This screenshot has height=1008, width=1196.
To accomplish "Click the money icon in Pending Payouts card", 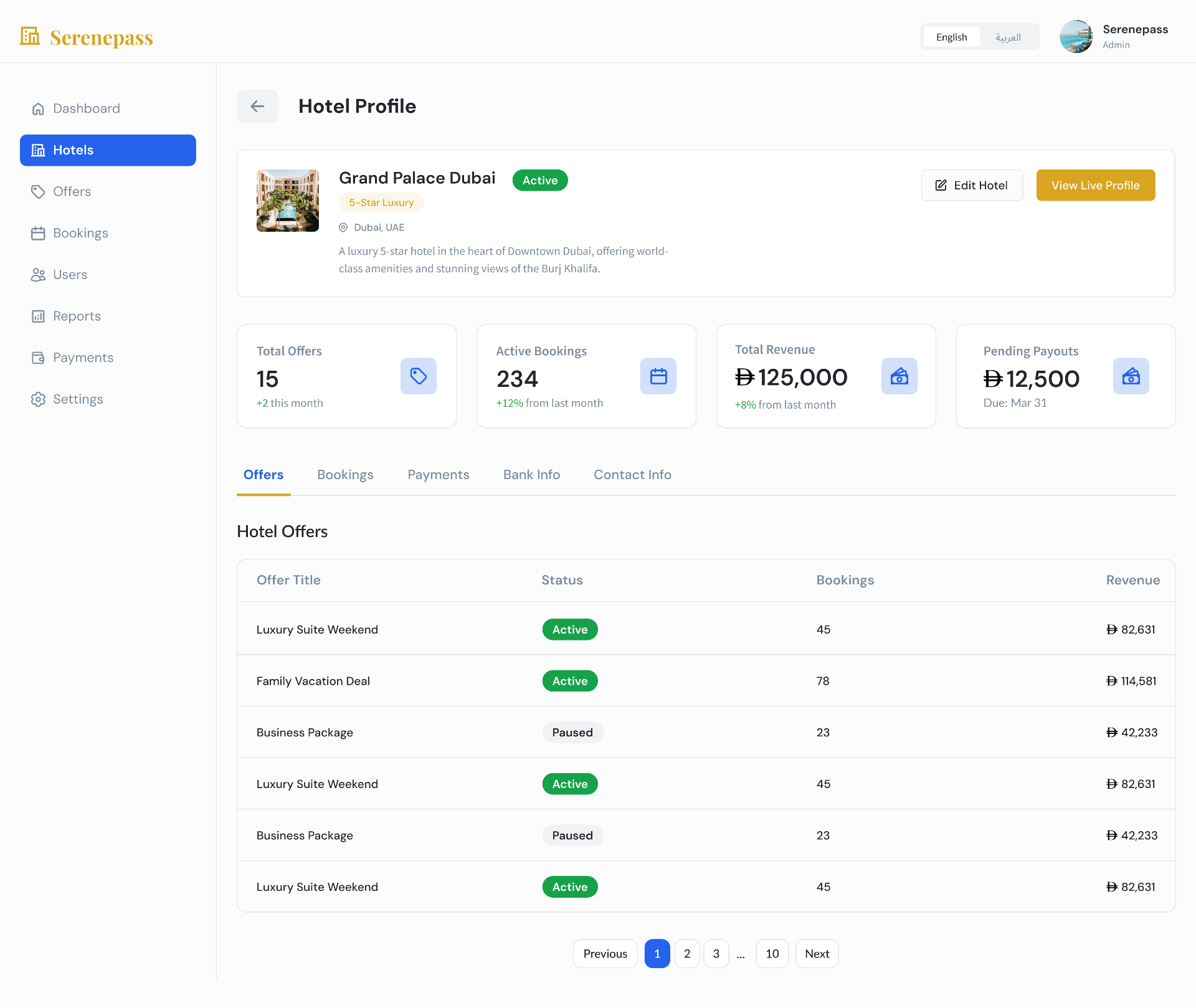I will 1131,376.
